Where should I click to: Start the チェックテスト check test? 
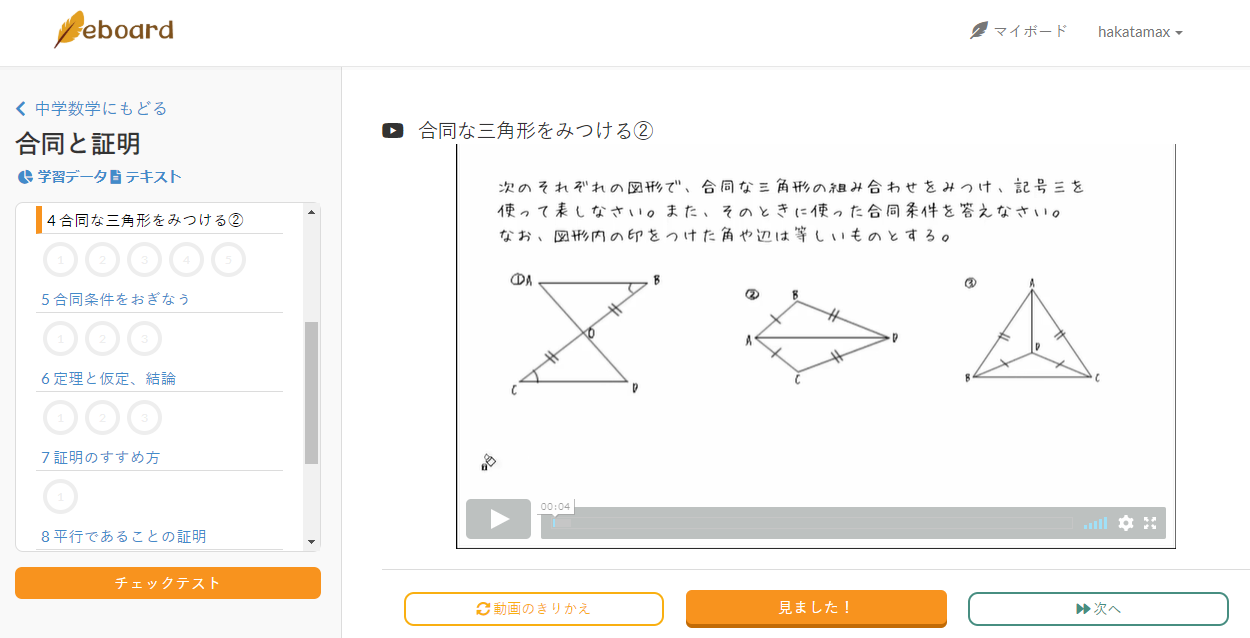[167, 582]
